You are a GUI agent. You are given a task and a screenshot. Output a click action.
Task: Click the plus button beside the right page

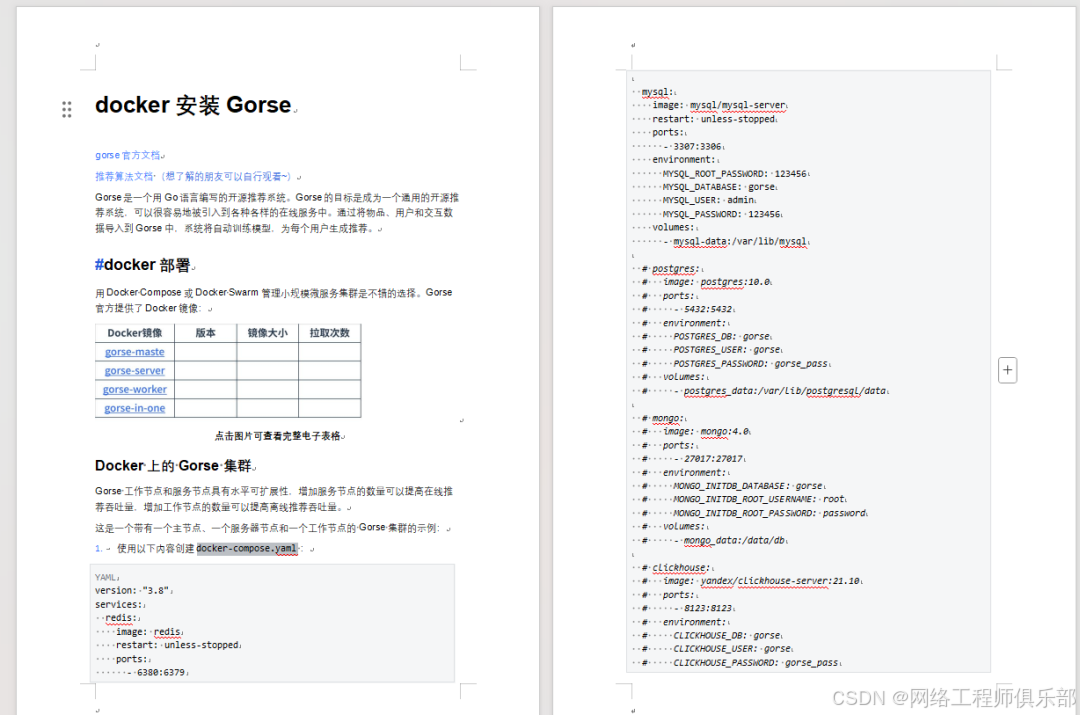tap(1008, 371)
